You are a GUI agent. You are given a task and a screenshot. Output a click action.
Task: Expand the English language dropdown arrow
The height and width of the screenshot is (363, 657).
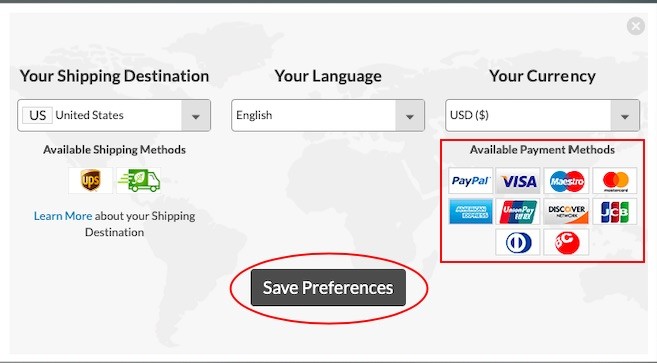pos(410,116)
